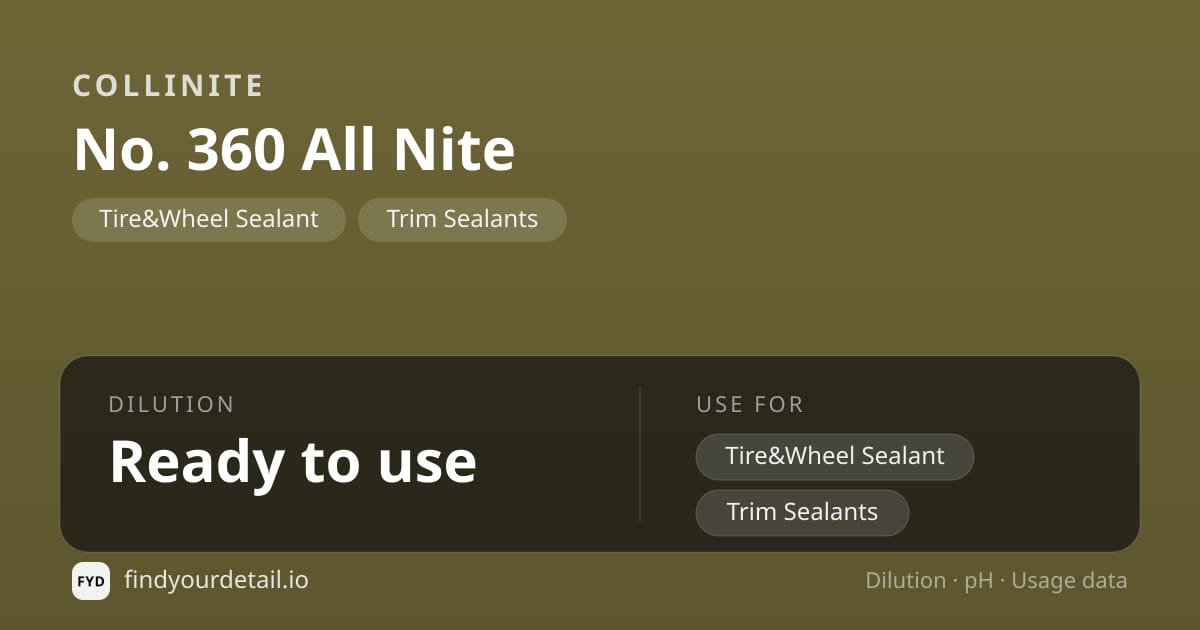The image size is (1200, 630).
Task: Click the Tire&Wheel Sealant tag under the title
Action: [x=209, y=219]
